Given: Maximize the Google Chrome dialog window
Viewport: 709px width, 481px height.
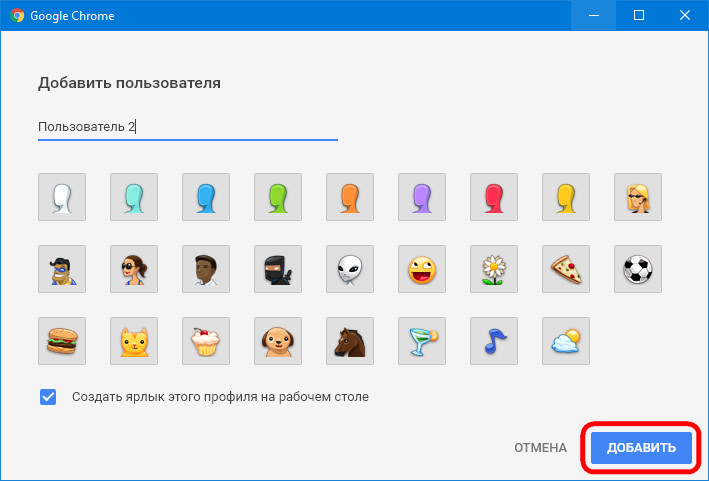Looking at the screenshot, I should tap(639, 15).
